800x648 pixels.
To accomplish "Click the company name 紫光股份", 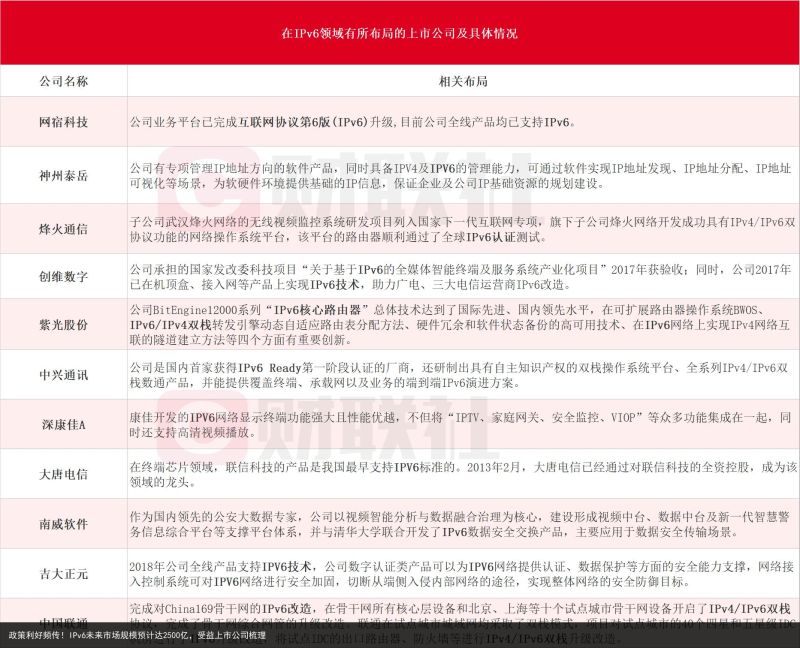I will coord(64,325).
